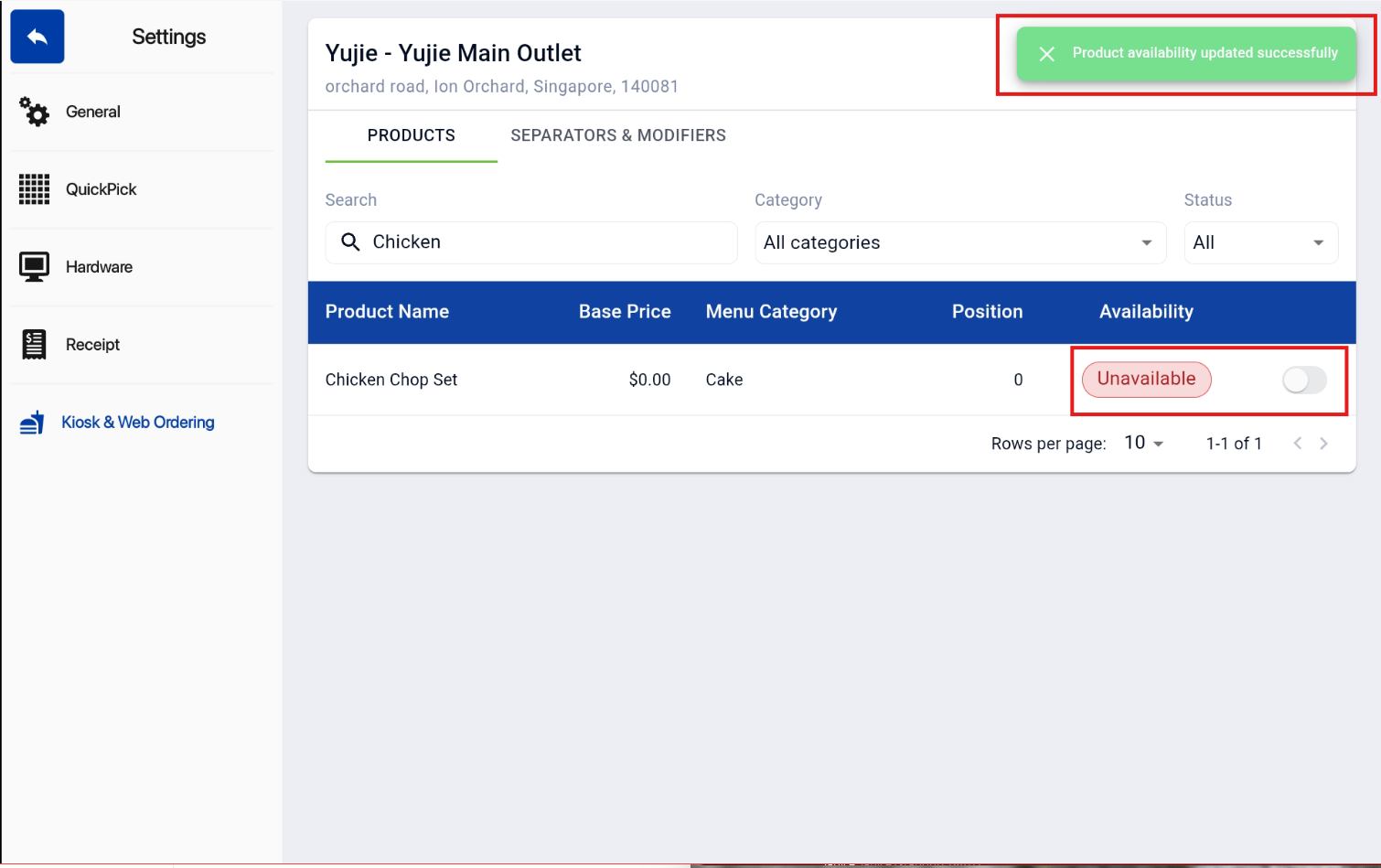The image size is (1381, 868).
Task: Change rows per page dropdown
Action: click(1144, 443)
